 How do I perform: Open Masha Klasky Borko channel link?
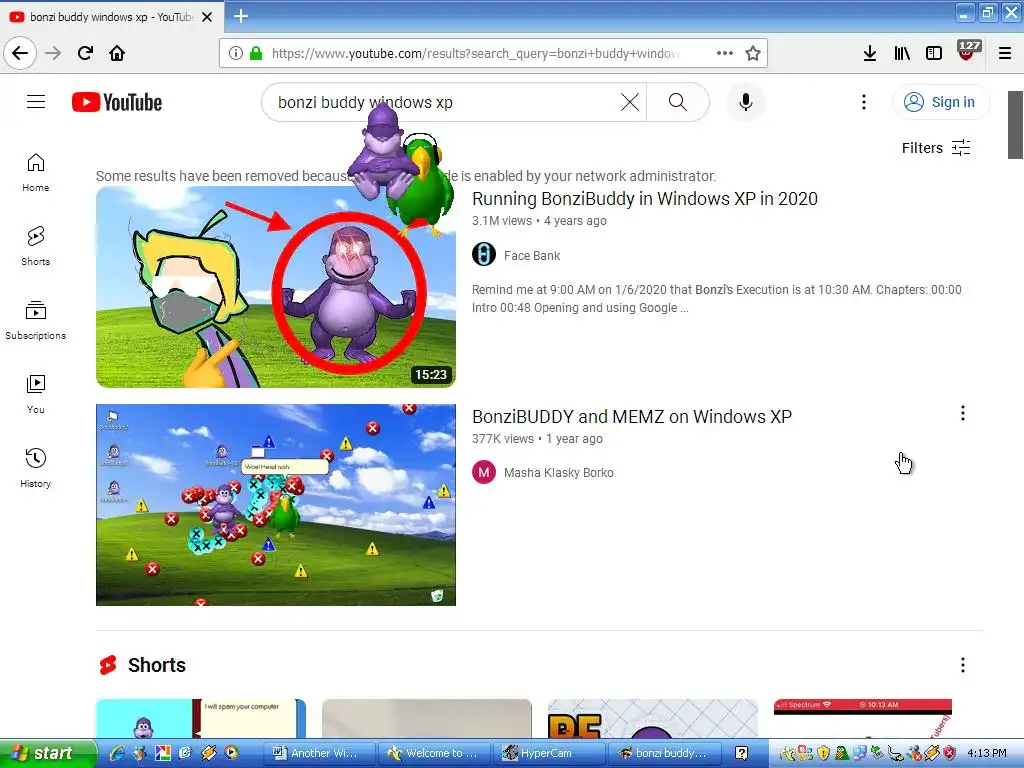click(558, 472)
